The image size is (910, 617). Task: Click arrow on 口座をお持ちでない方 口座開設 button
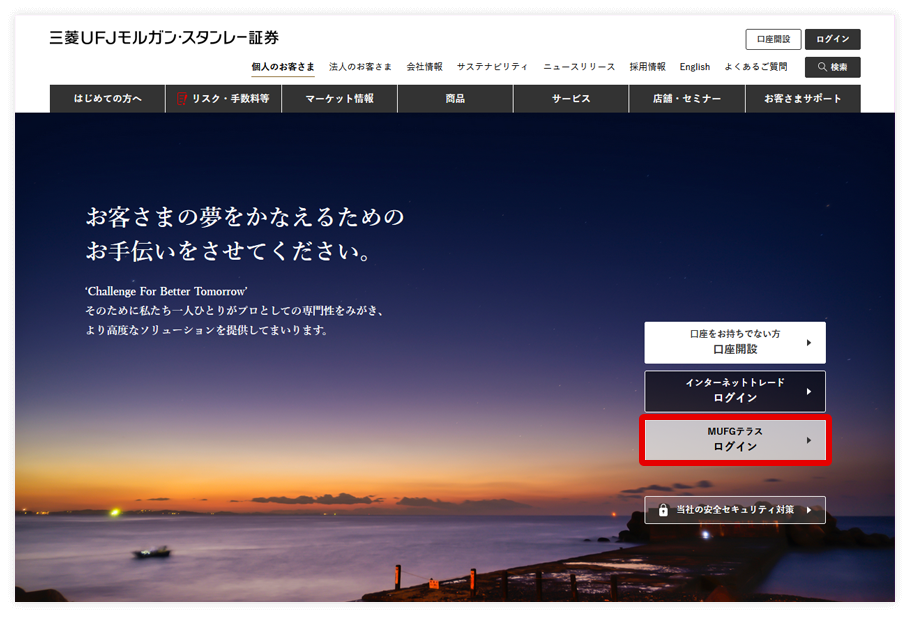pyautogui.click(x=808, y=343)
